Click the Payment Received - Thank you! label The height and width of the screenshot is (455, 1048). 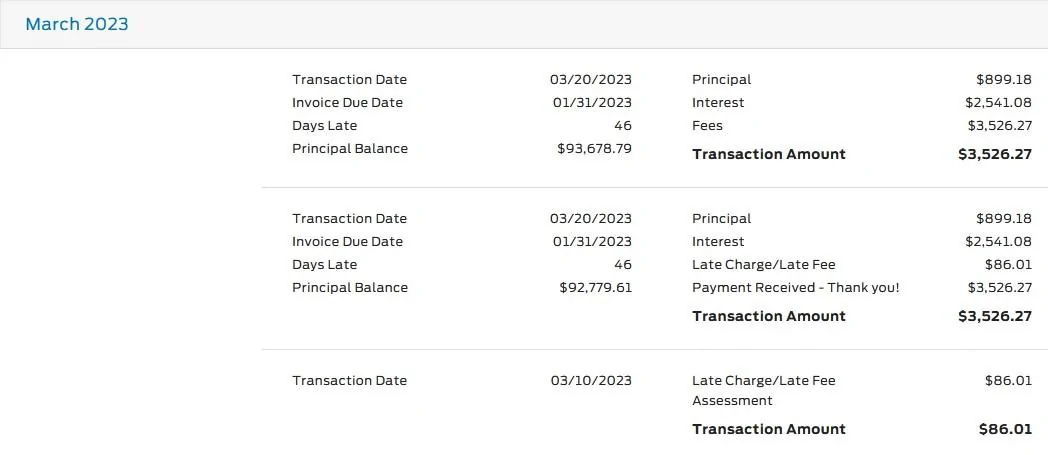pyautogui.click(x=795, y=288)
